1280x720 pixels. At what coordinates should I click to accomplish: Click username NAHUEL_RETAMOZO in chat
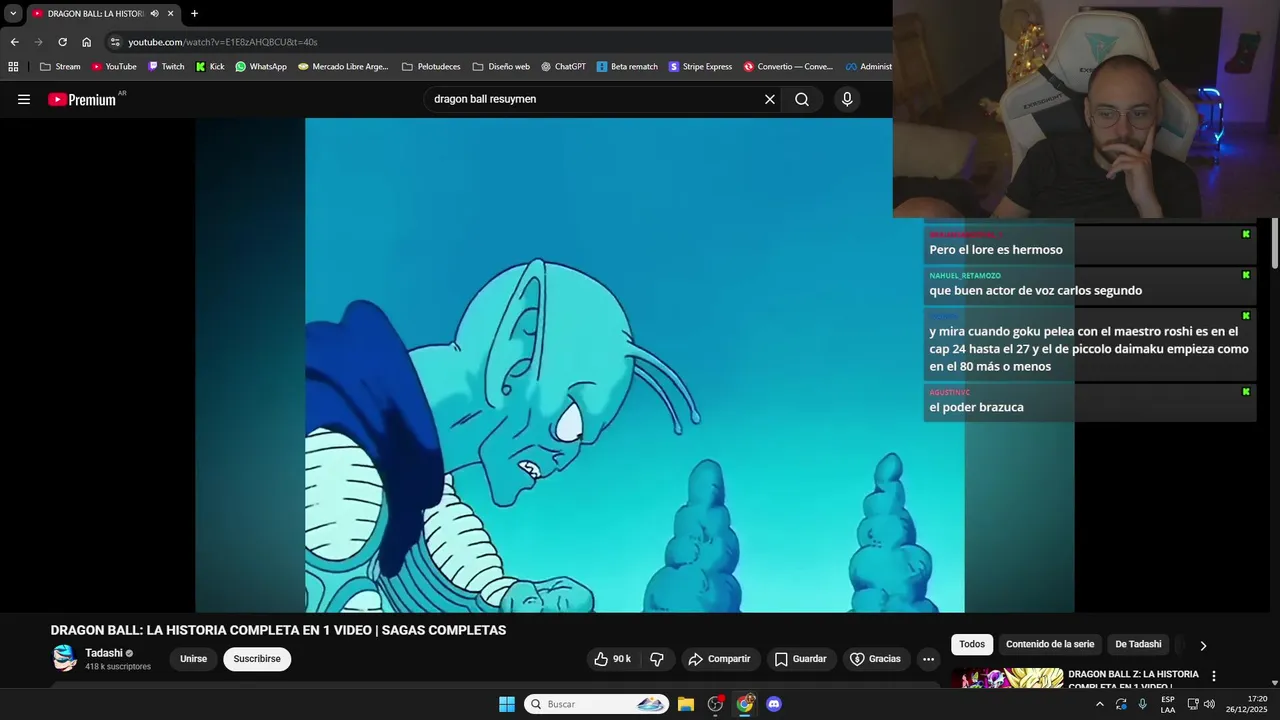[x=965, y=275]
